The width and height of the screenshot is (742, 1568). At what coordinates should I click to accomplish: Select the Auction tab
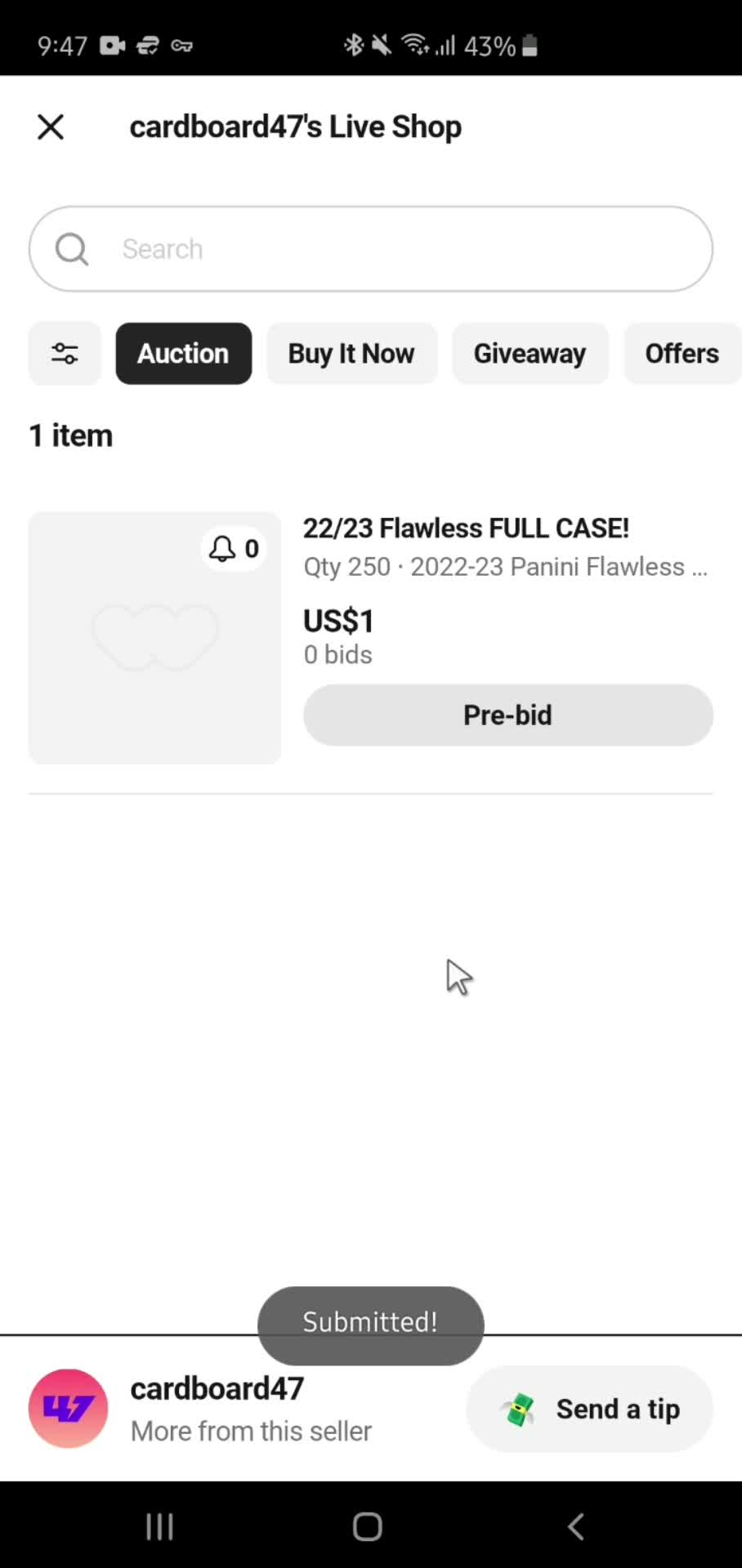tap(184, 354)
